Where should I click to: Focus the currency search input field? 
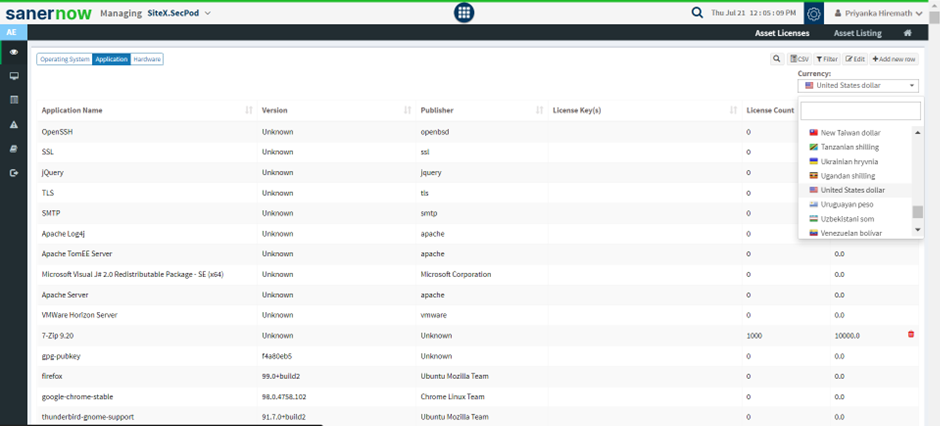pyautogui.click(x=860, y=111)
